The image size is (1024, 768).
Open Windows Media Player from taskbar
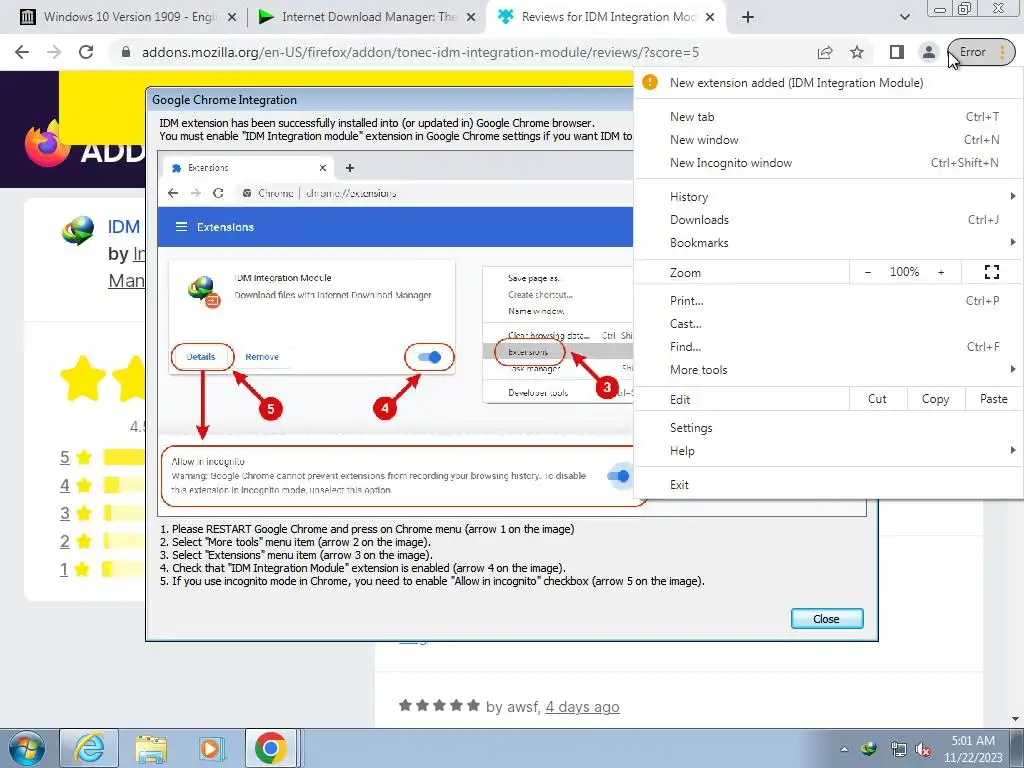point(211,748)
